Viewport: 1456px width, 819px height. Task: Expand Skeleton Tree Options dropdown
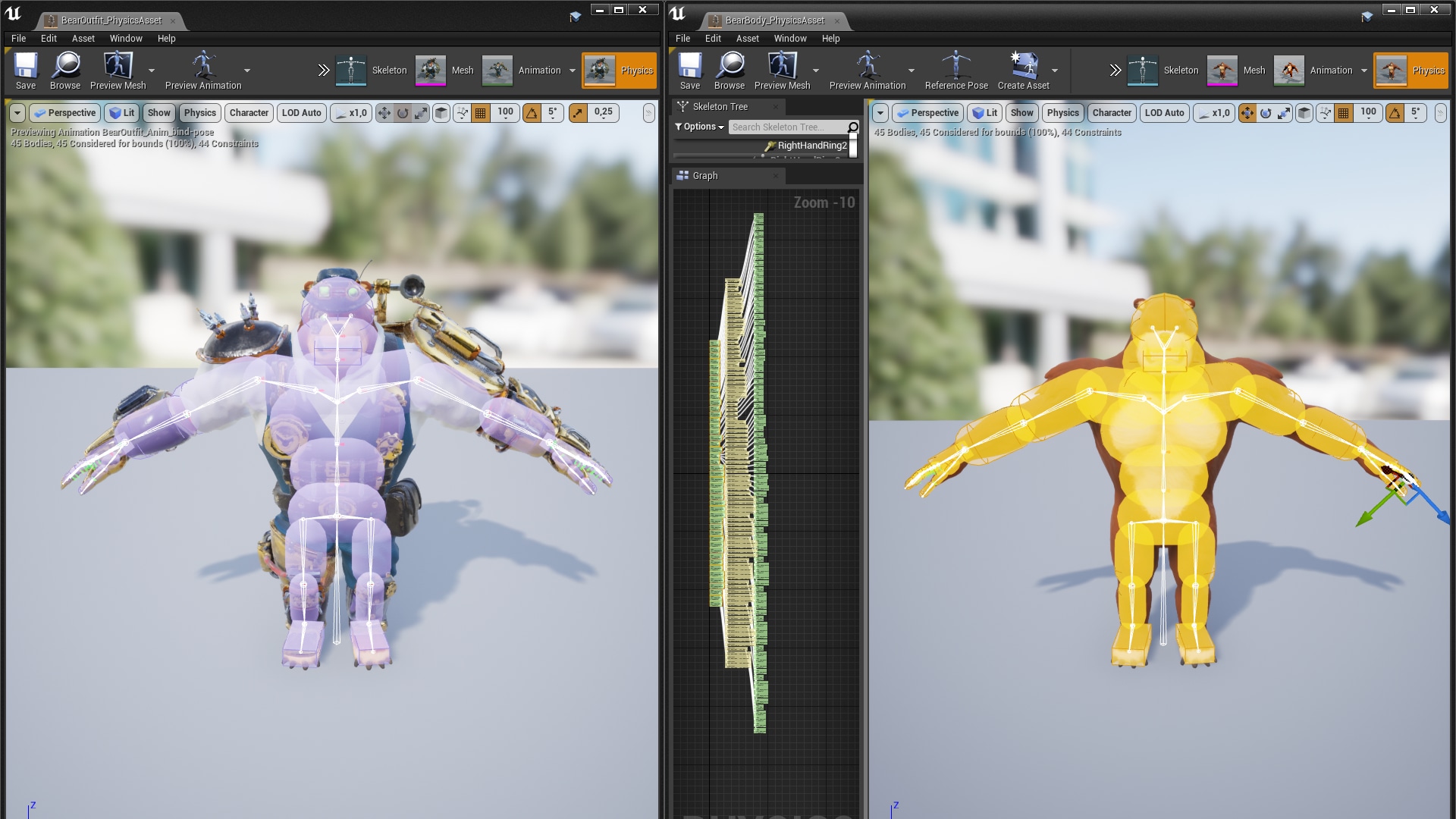click(x=699, y=127)
